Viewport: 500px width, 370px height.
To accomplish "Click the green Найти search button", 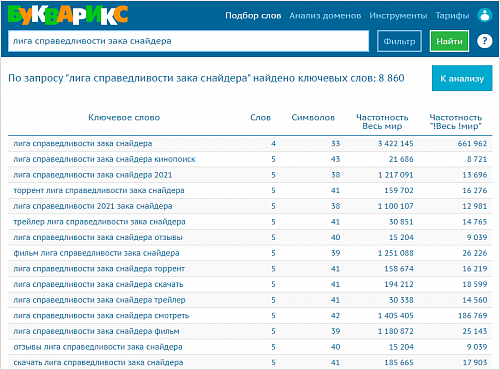I will tap(449, 41).
